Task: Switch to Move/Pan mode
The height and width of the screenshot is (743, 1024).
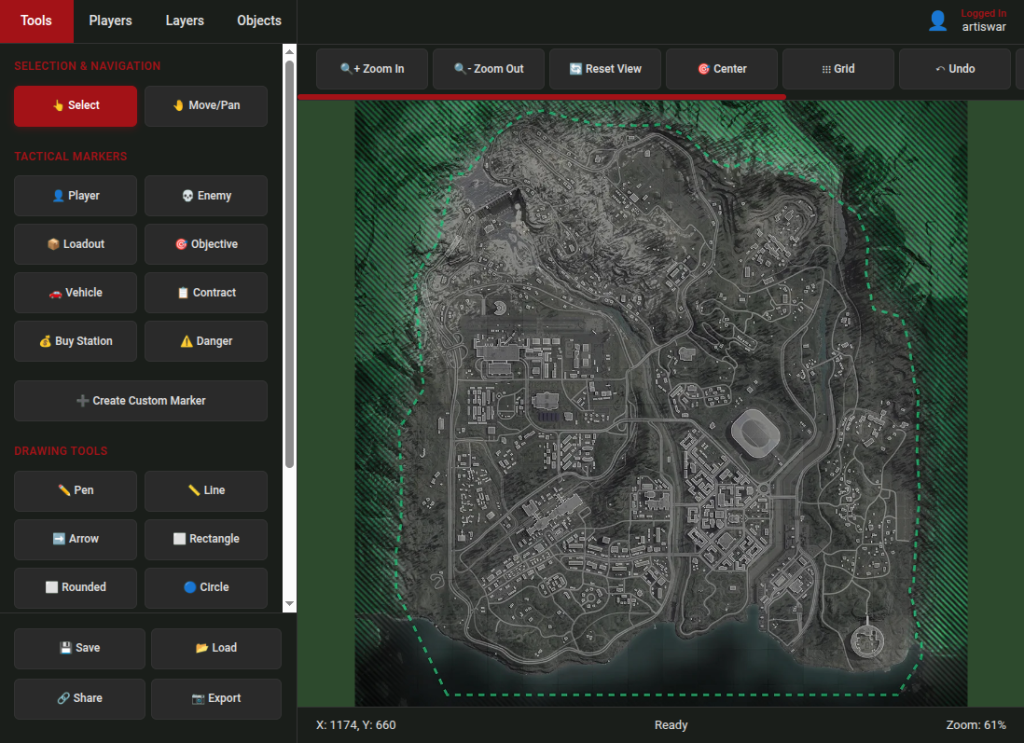Action: tap(206, 105)
